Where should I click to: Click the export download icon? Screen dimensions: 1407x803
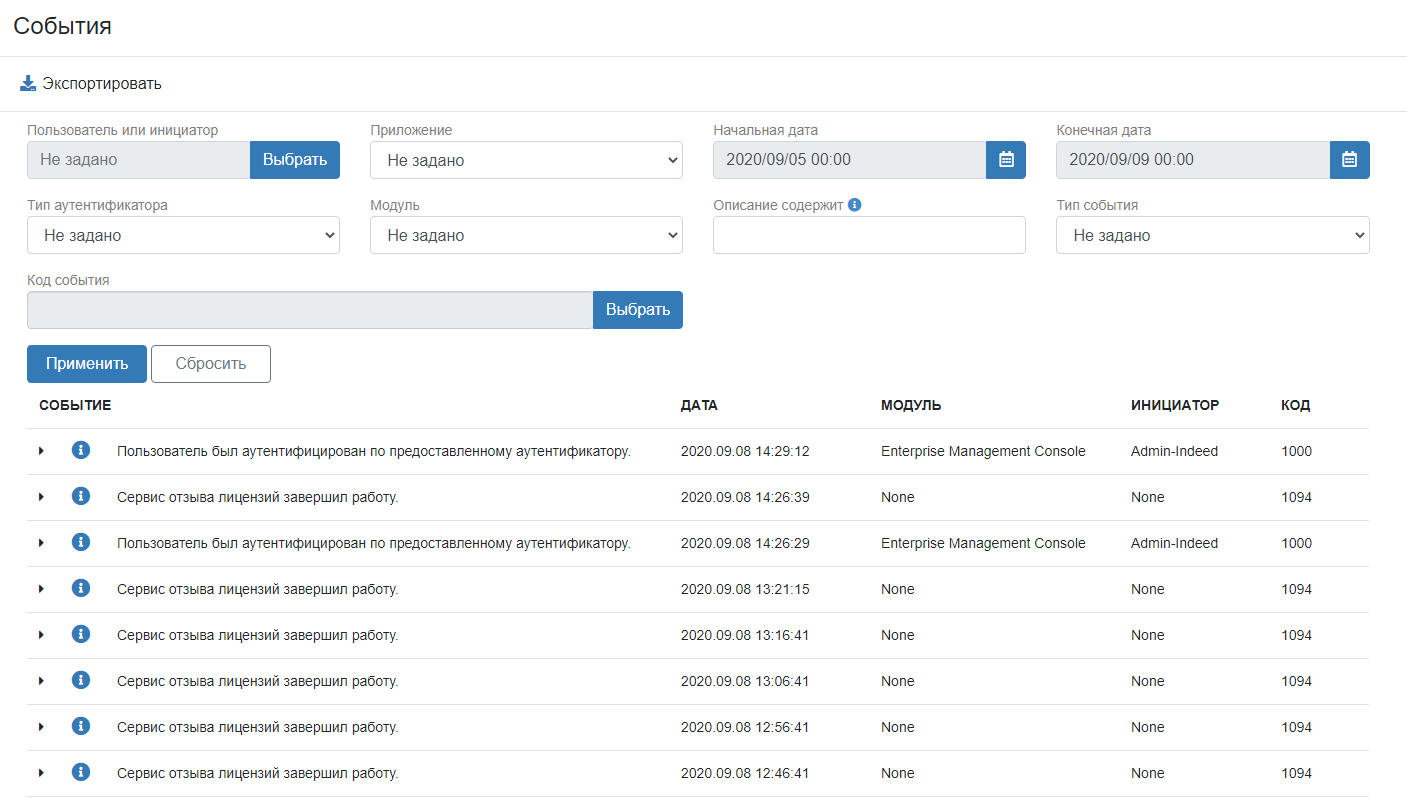pyautogui.click(x=28, y=83)
